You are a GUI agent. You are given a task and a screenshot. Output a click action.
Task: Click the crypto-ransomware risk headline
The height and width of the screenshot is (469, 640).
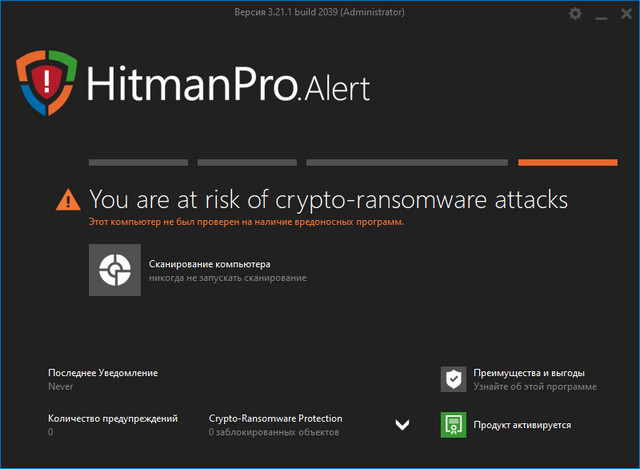click(x=328, y=199)
